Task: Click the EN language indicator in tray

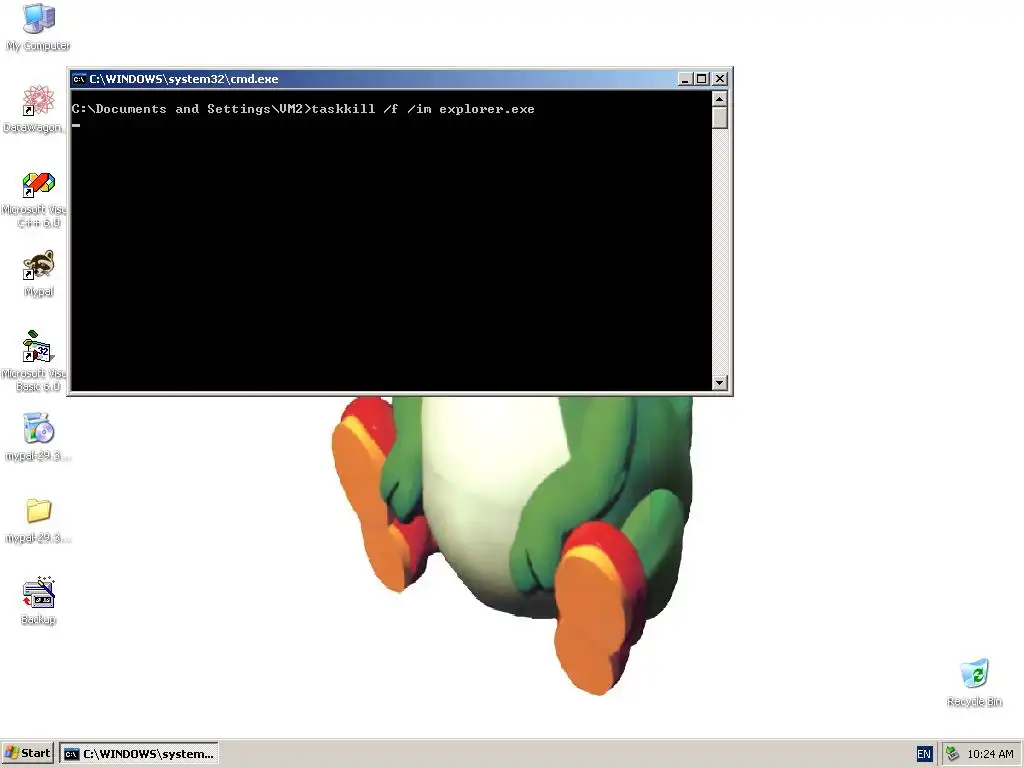Action: pyautogui.click(x=923, y=754)
